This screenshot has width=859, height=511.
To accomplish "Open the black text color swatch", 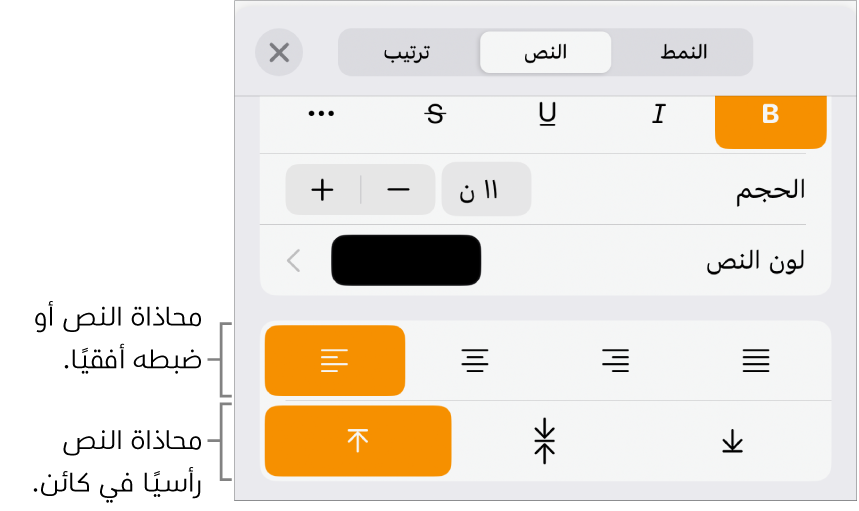I will pos(406,261).
